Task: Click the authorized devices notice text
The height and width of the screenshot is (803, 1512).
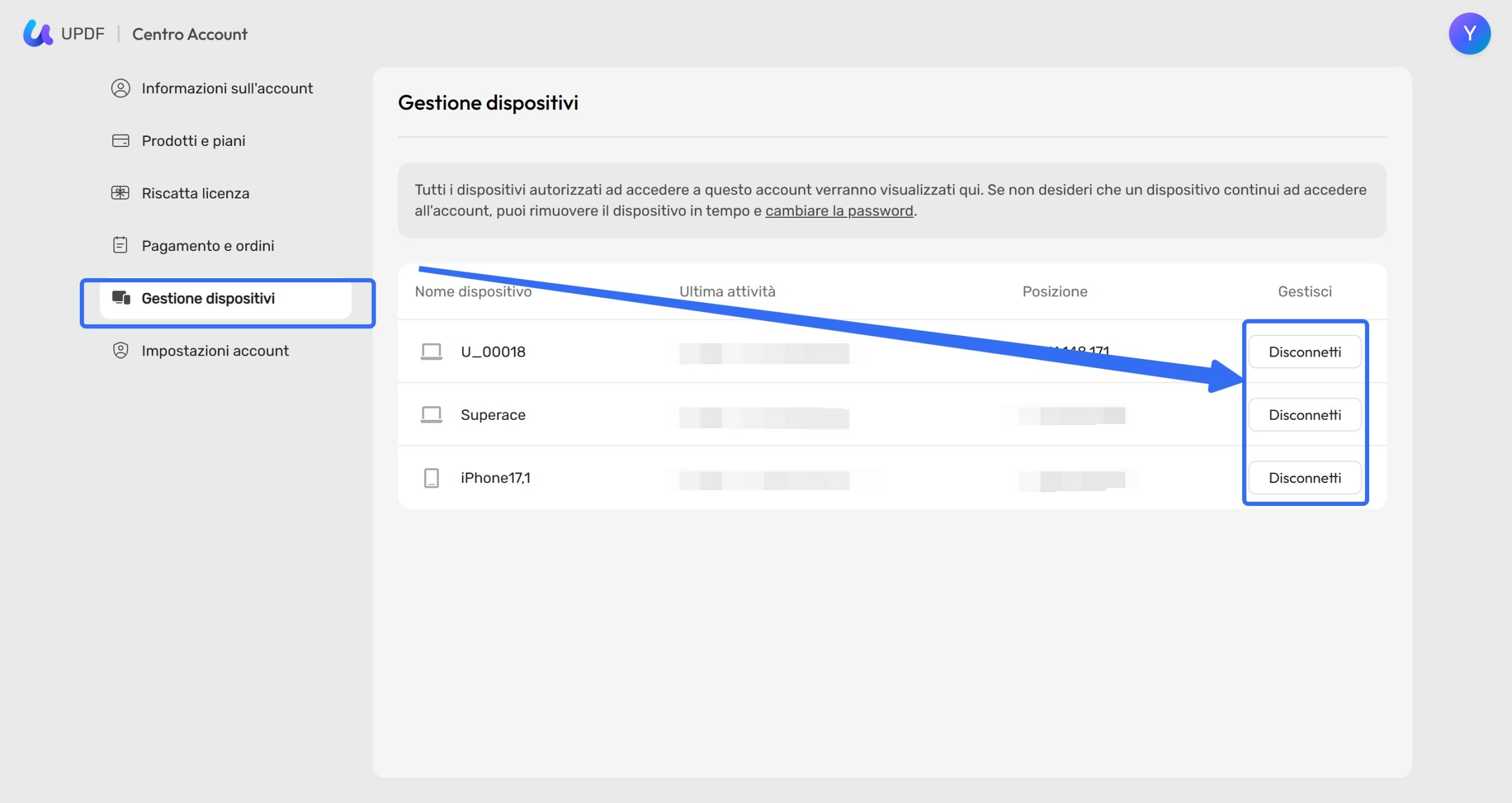Action: [891, 200]
